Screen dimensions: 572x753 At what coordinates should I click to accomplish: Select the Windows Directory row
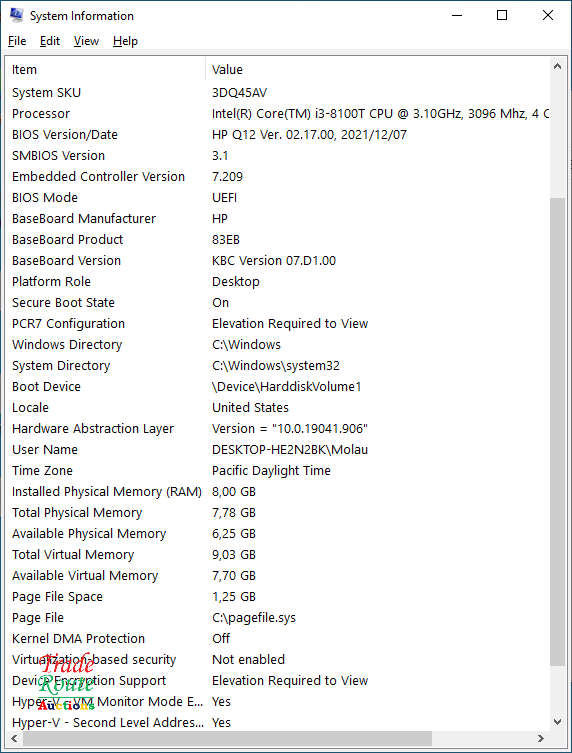point(278,345)
